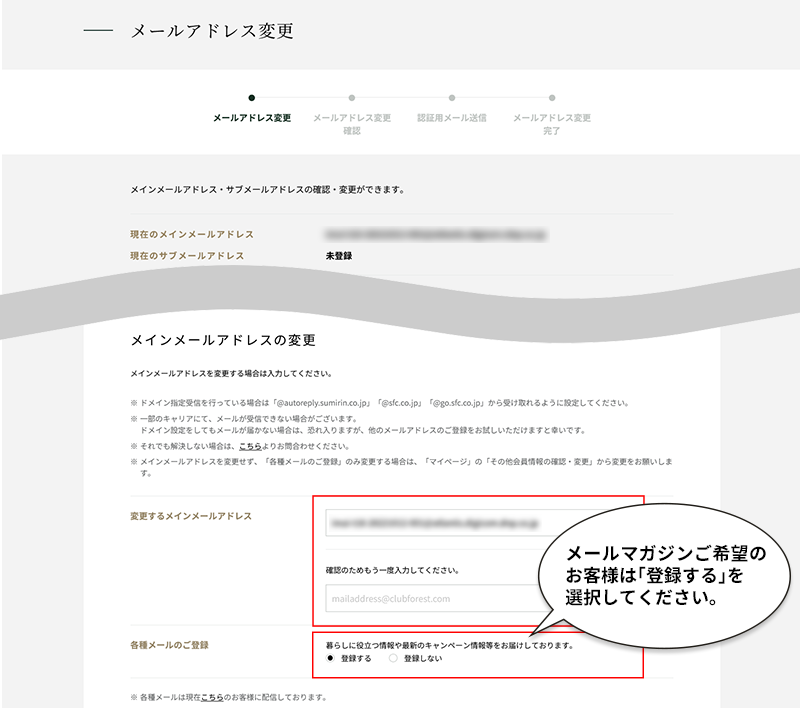Click the confirmation email field with mailaddress@clubforest.com placeholder
The height and width of the screenshot is (708, 800).
tap(430, 598)
